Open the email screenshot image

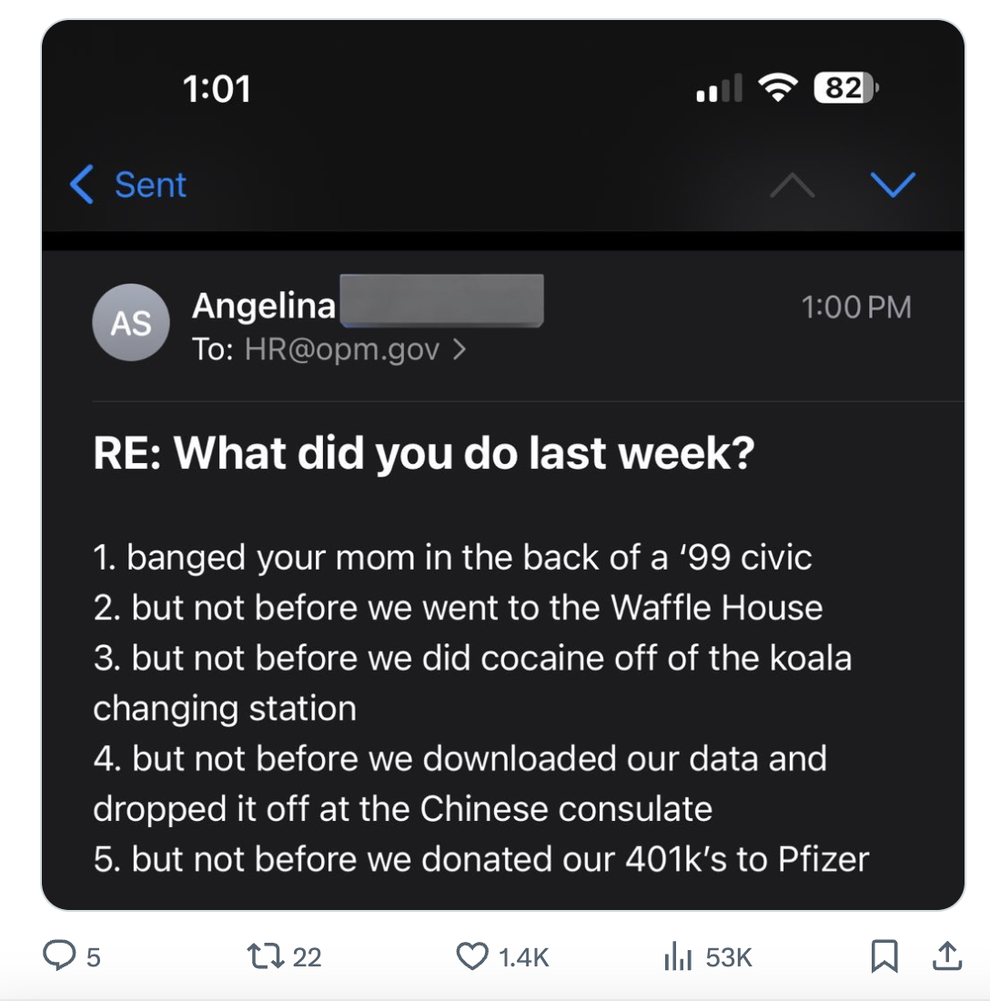[x=503, y=465]
